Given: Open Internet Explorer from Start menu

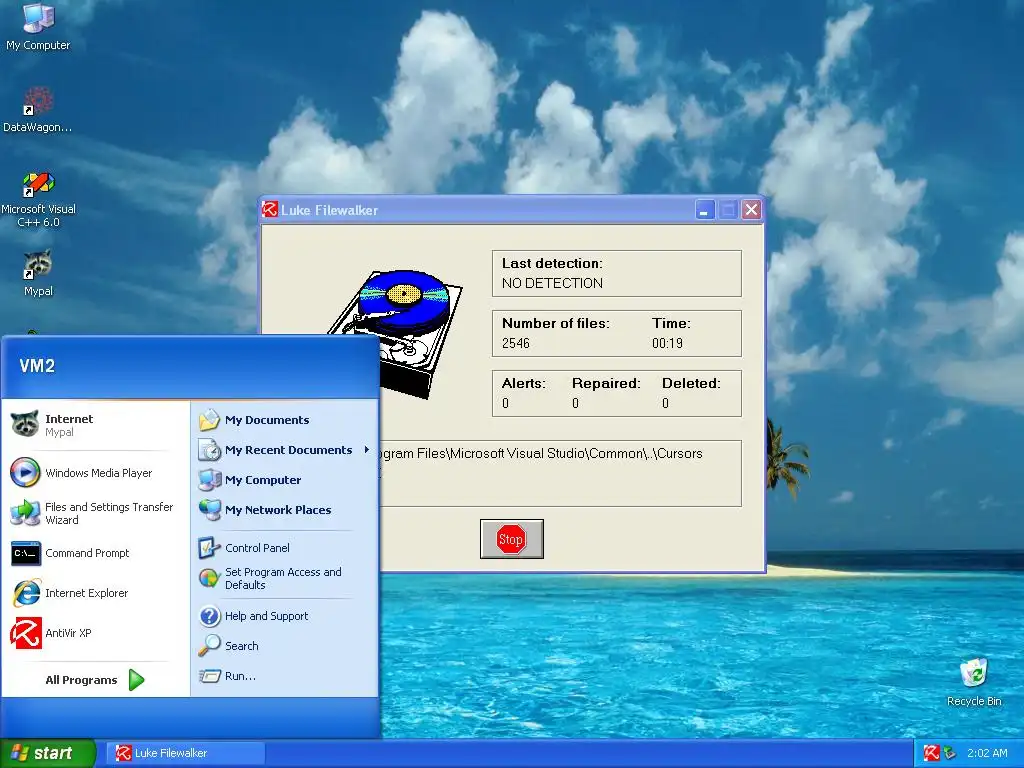Looking at the screenshot, I should (95, 593).
